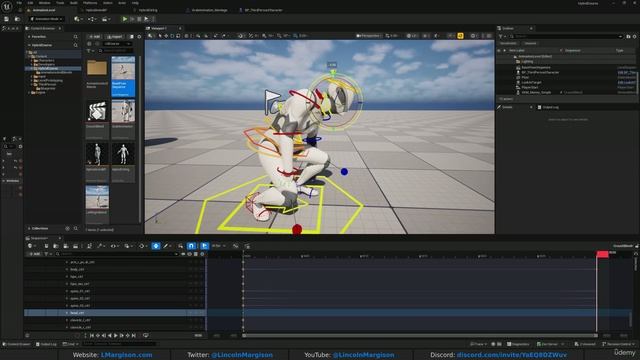Toggle the blue snapping magnet in Sequencer toolbar
This screenshot has width=640, height=360.
click(191, 246)
